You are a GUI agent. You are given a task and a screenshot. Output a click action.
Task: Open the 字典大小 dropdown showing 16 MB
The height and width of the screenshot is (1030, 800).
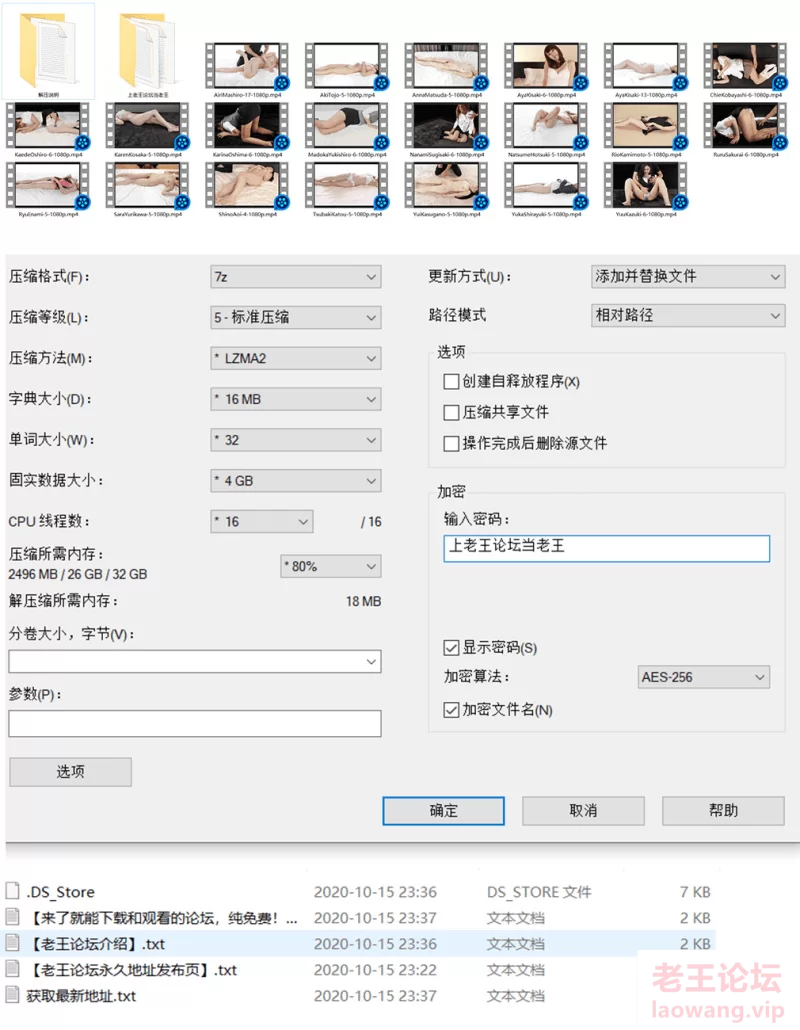click(x=296, y=399)
